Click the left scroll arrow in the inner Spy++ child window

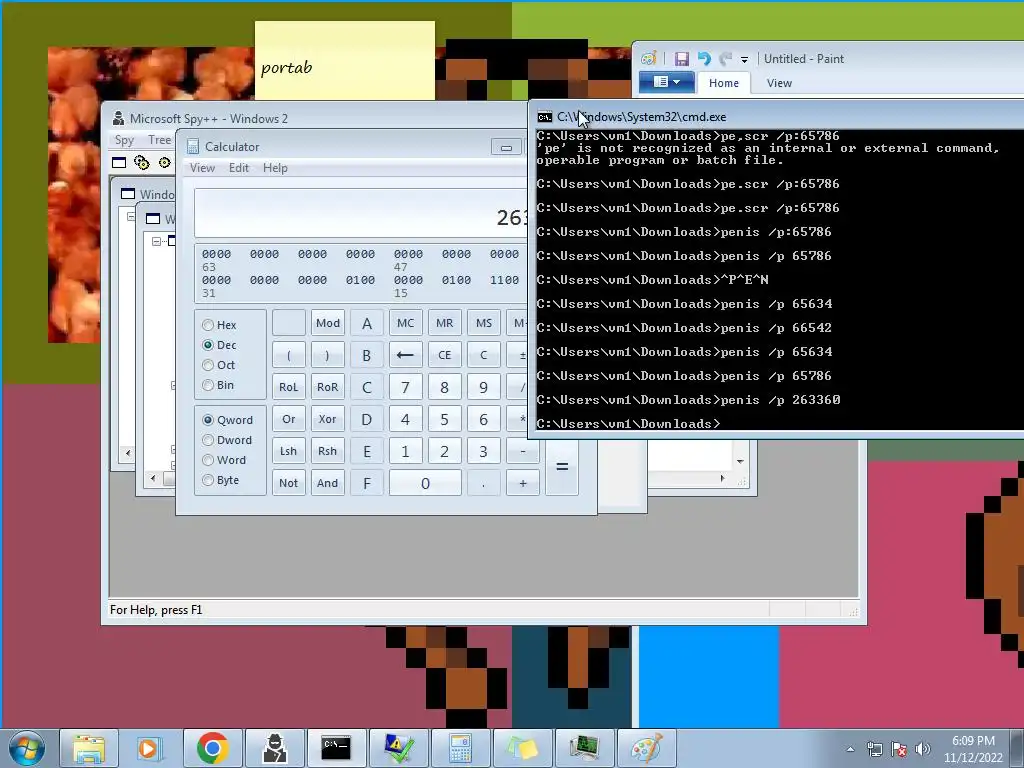(153, 478)
